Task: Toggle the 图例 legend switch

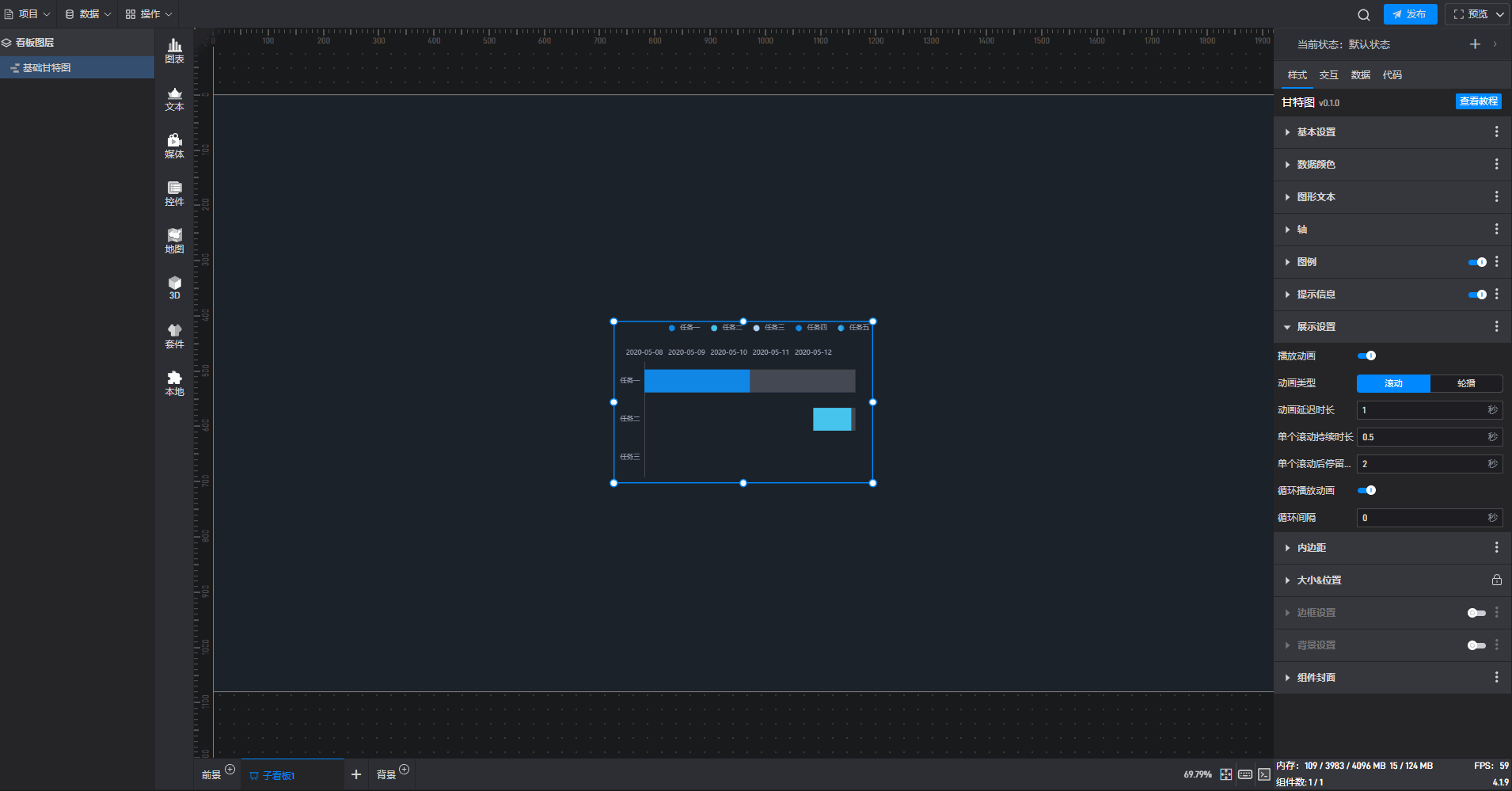Action: pyautogui.click(x=1477, y=262)
